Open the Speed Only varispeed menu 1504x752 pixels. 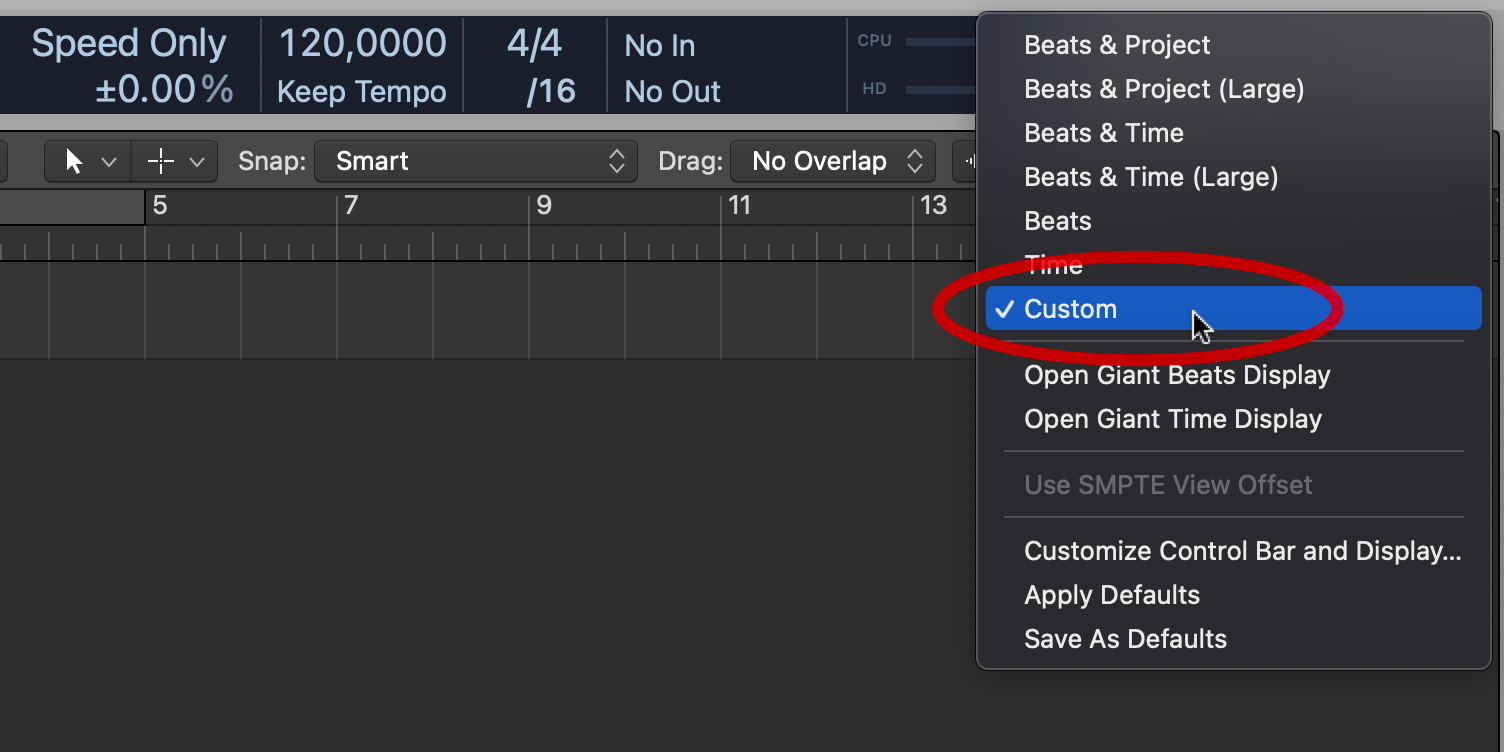(129, 44)
